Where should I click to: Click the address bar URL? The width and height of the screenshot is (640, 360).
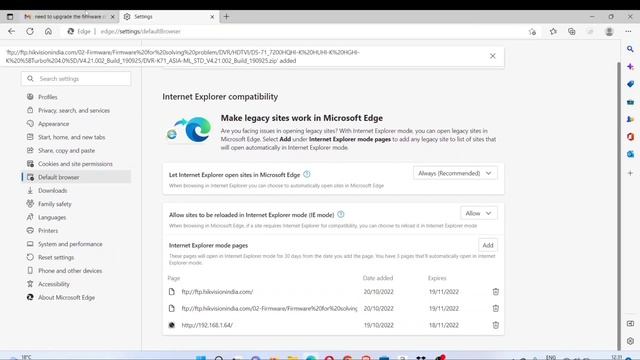[x=140, y=31]
